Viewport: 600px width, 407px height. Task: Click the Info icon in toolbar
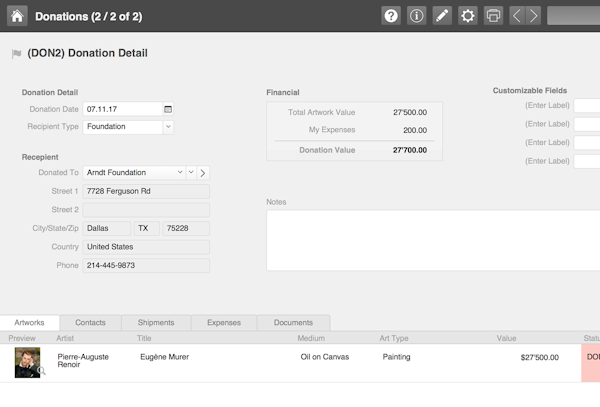click(417, 16)
